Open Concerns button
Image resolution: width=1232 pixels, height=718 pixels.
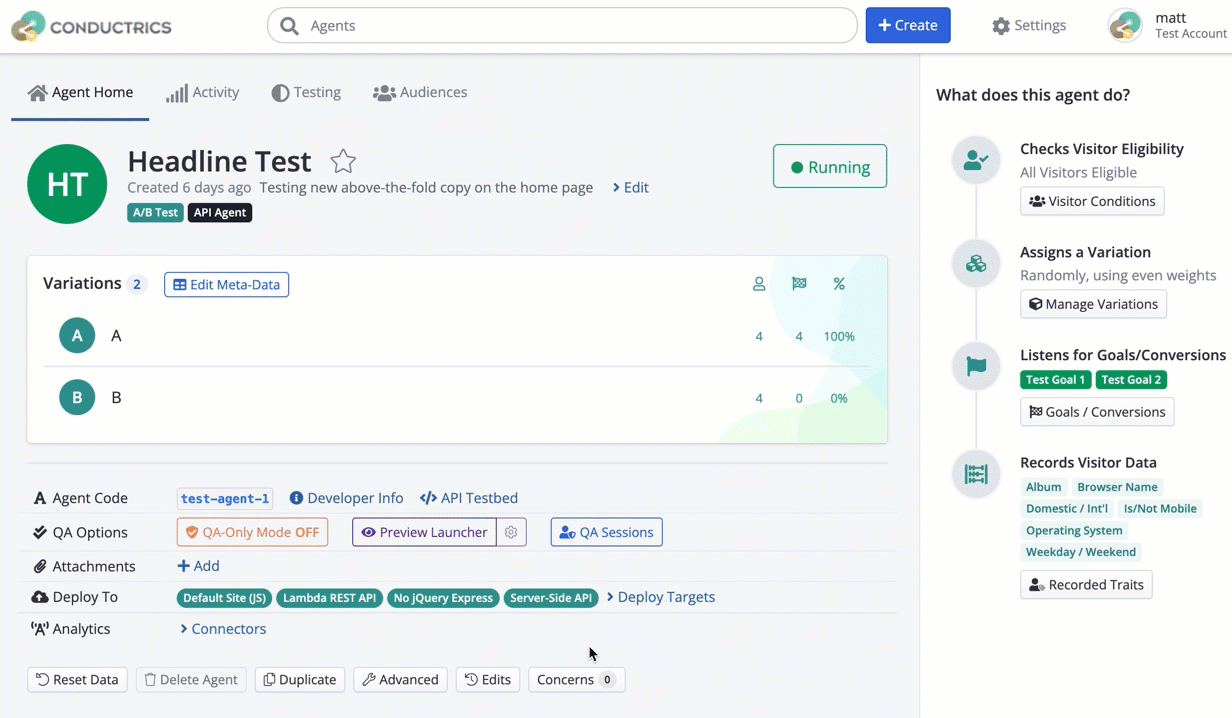(x=576, y=679)
